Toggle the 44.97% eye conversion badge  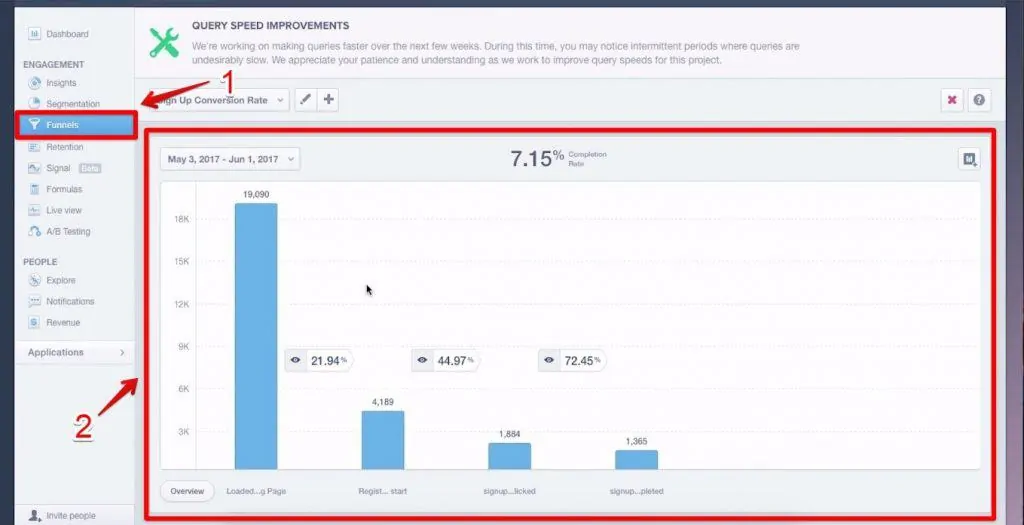click(x=445, y=360)
